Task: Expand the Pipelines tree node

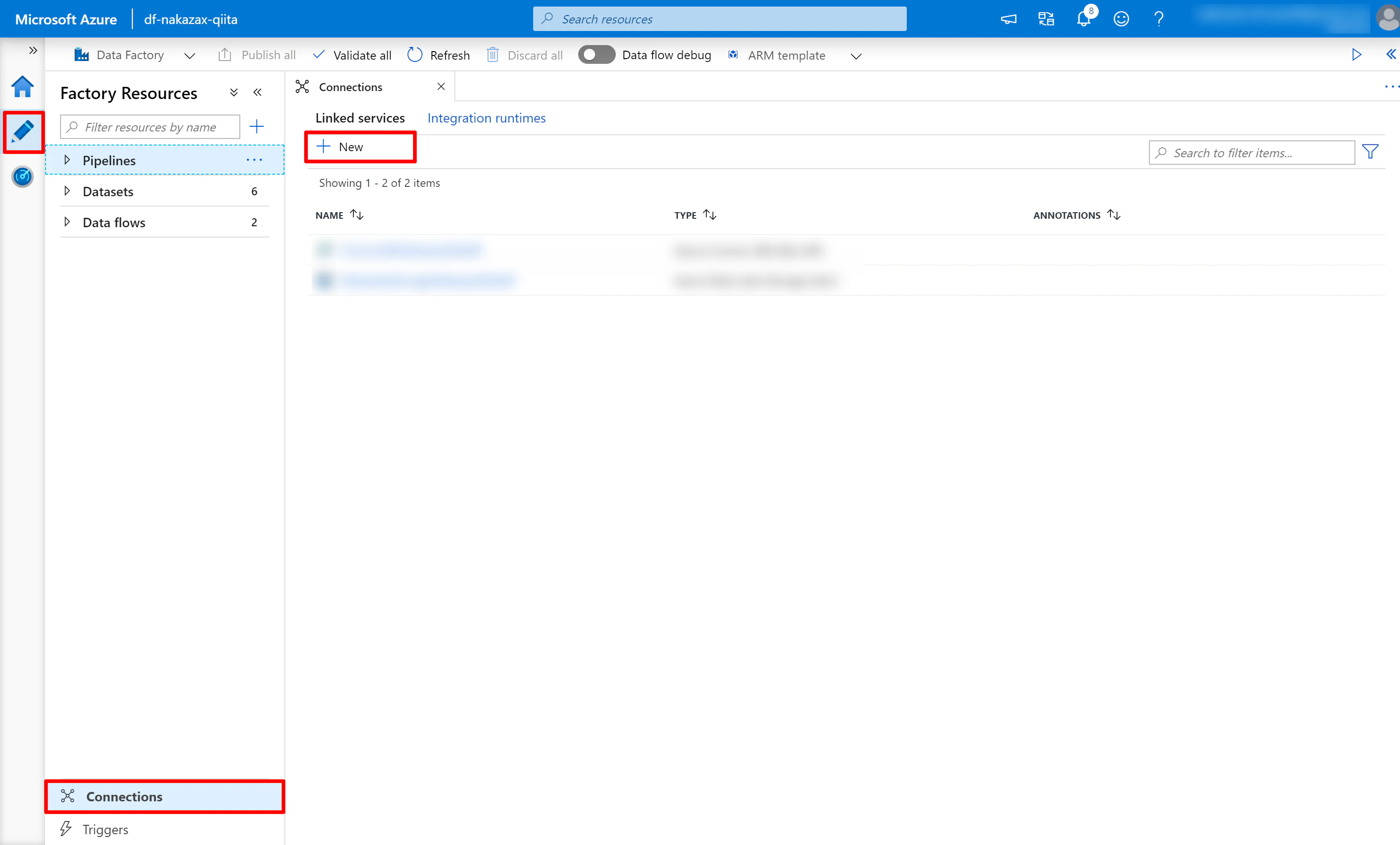Action: pyautogui.click(x=67, y=160)
